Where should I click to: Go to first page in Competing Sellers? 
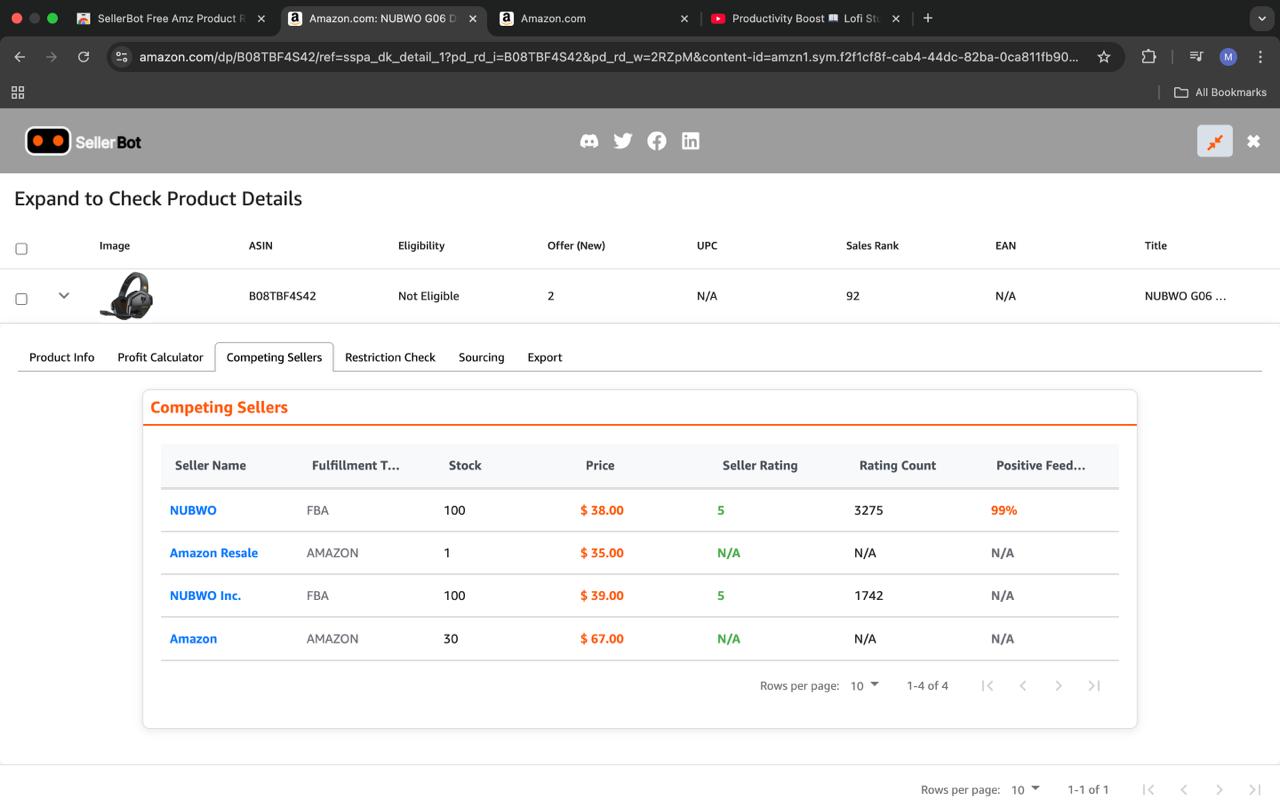987,686
